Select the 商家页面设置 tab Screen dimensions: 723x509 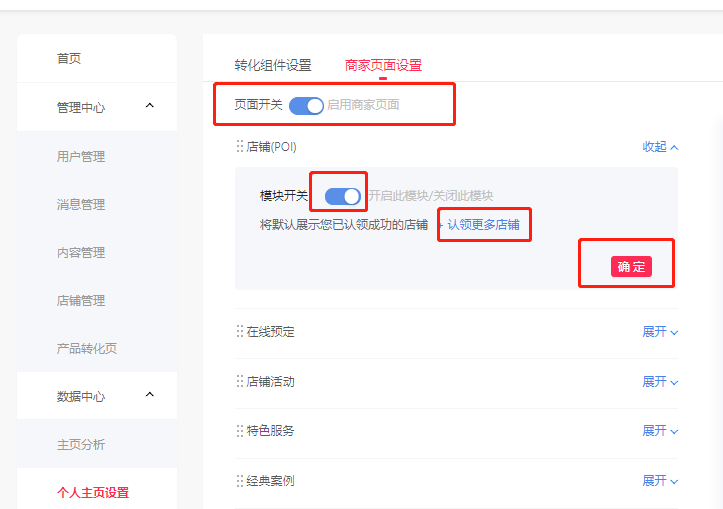click(383, 65)
